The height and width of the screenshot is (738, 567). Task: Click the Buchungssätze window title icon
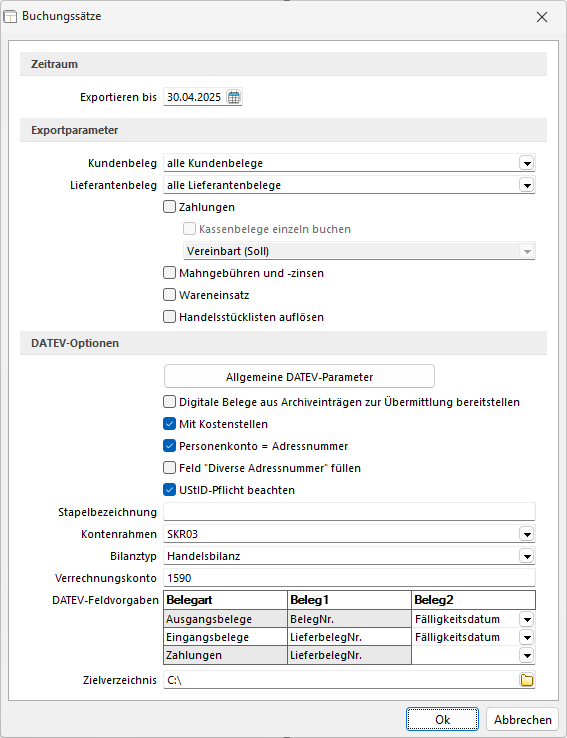pyautogui.click(x=10, y=16)
